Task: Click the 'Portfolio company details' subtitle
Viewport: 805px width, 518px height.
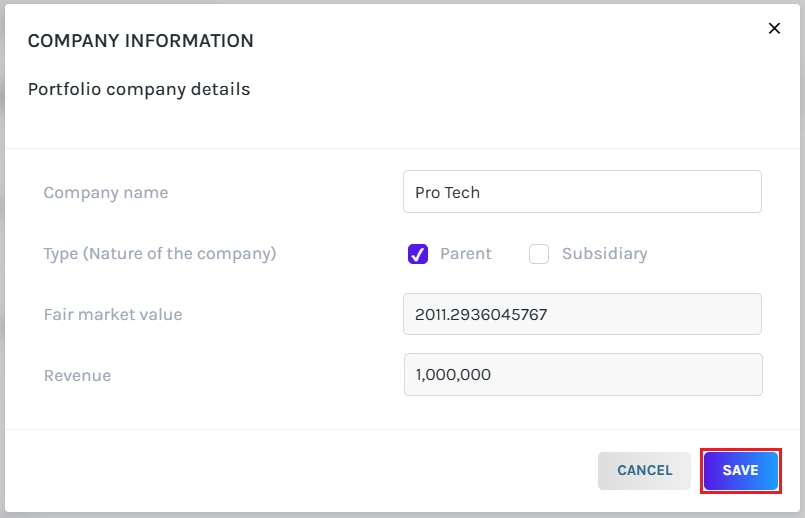Action: tap(139, 90)
